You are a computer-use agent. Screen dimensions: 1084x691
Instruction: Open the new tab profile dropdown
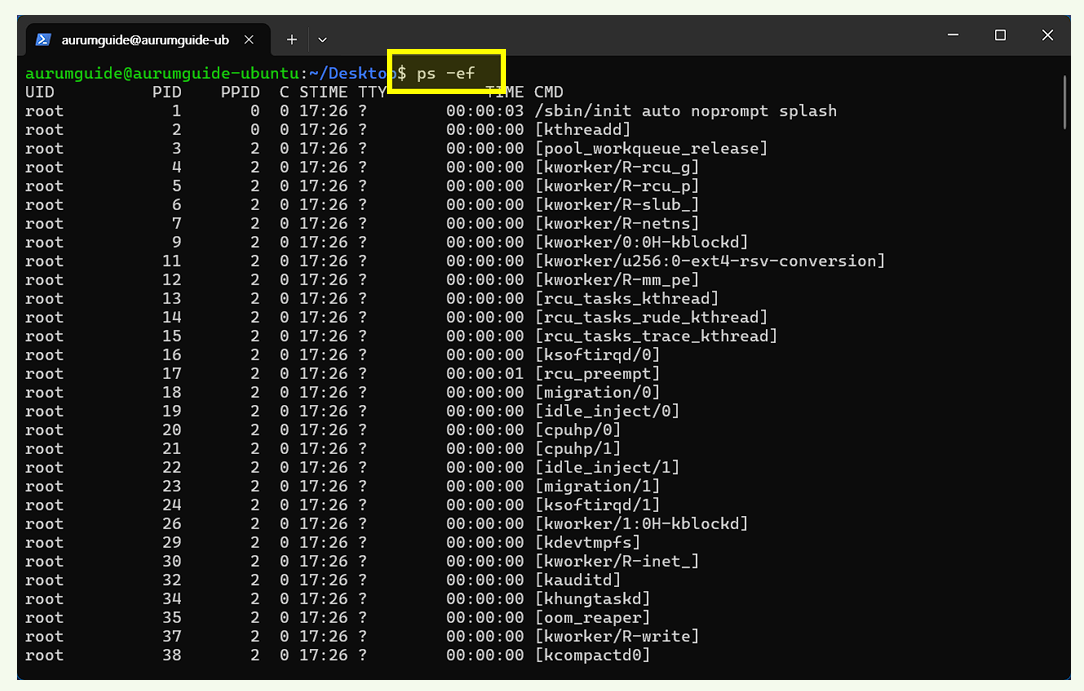coord(322,39)
